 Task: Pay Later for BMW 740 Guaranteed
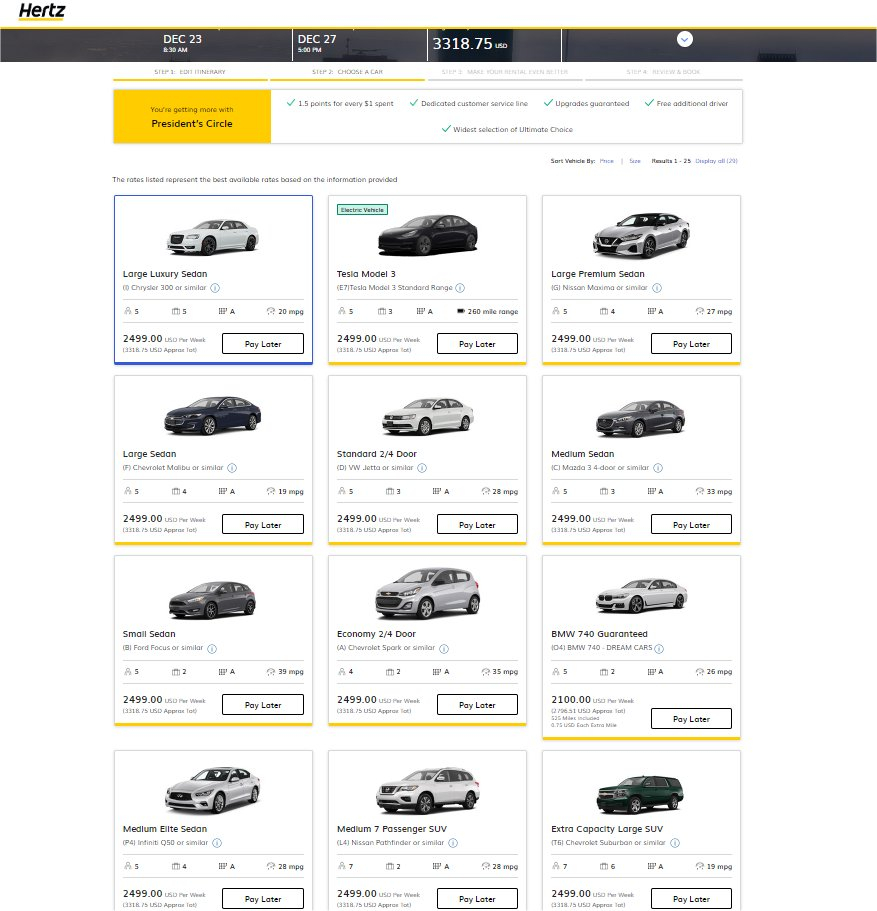click(691, 719)
